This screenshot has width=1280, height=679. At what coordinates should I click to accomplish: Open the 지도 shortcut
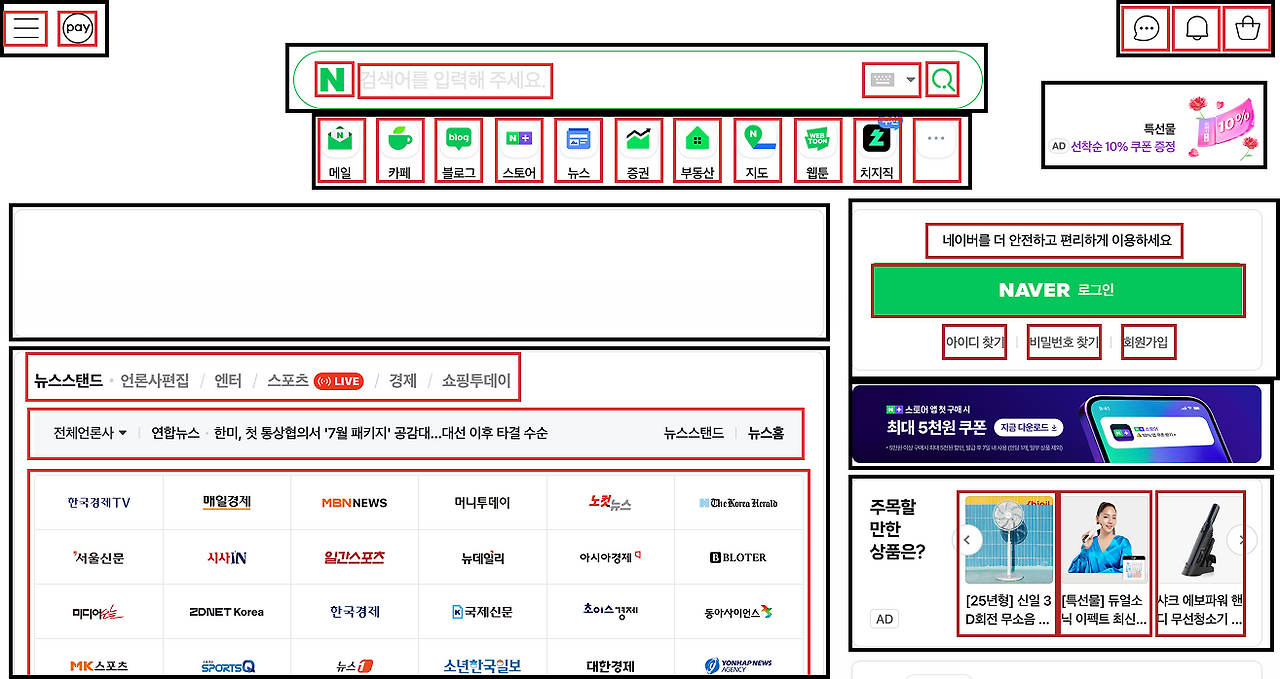point(757,150)
